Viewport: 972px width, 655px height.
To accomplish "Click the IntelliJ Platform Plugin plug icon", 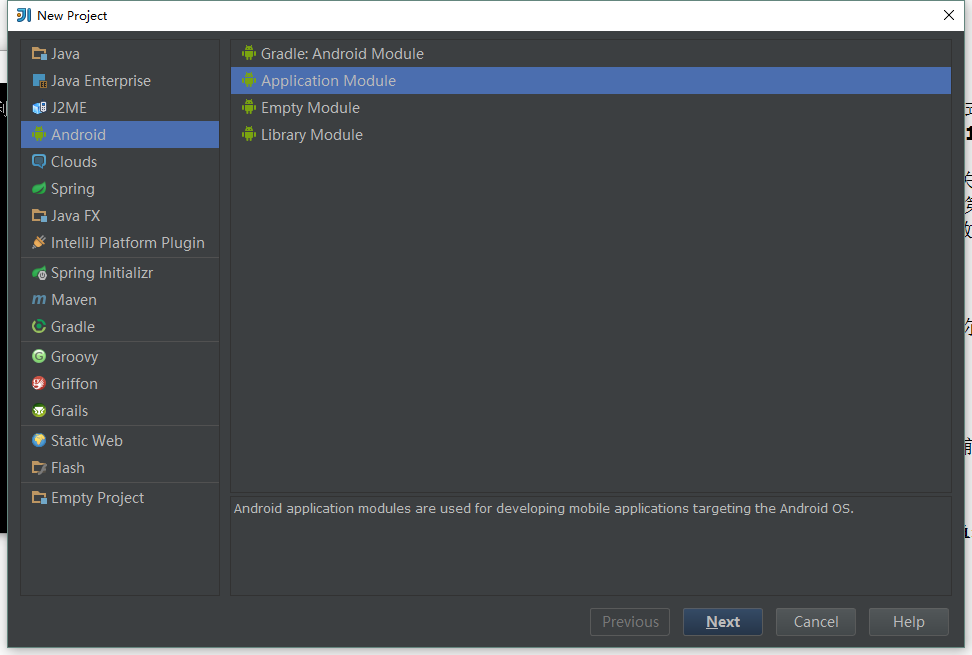I will coord(39,242).
